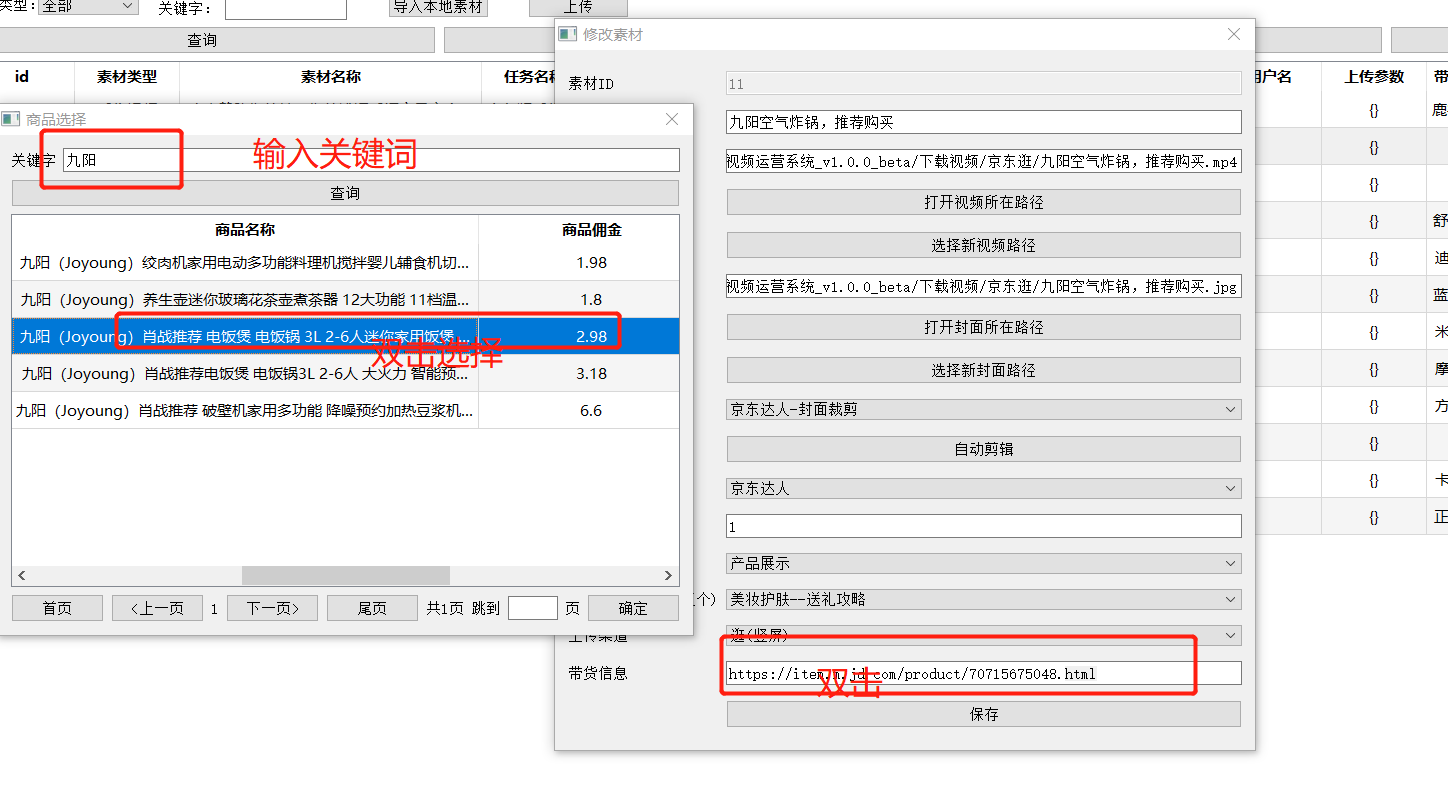
Task: Go to 上一页 in product pagination
Action: point(157,608)
